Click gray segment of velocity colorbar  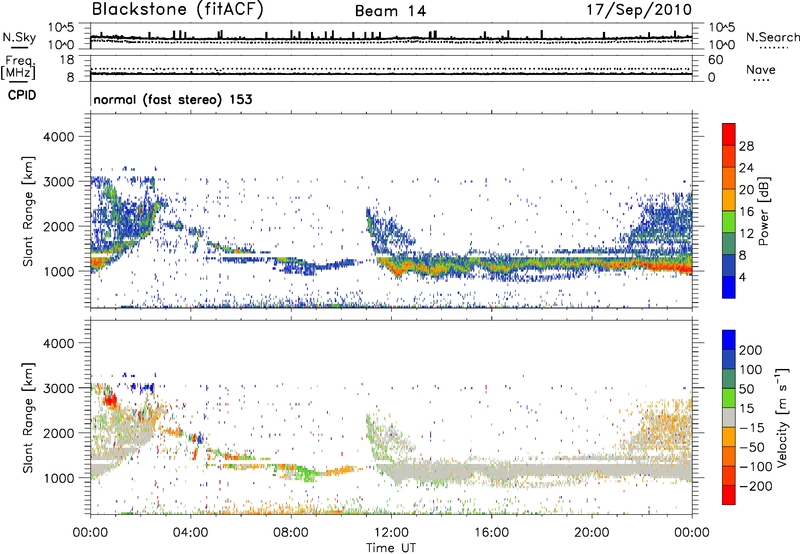[729, 417]
